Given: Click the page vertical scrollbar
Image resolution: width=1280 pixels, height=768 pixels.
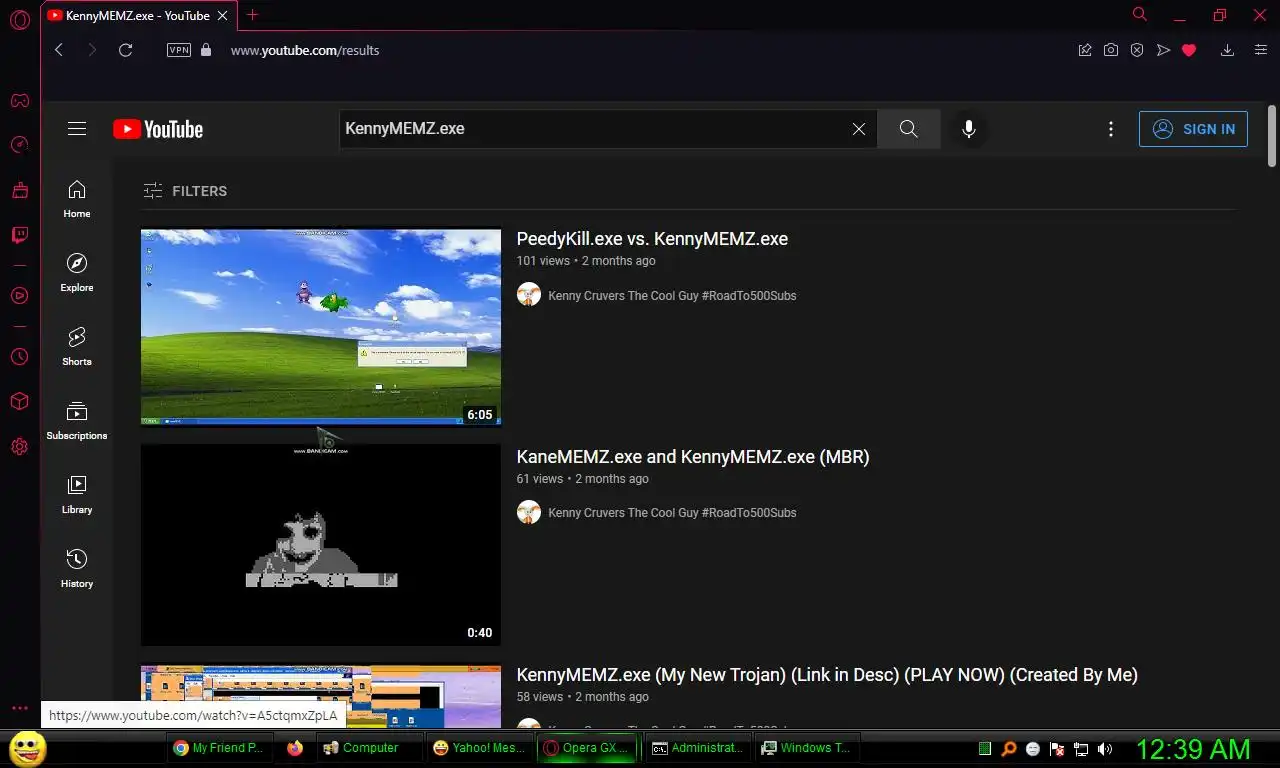Looking at the screenshot, I should [1272, 135].
